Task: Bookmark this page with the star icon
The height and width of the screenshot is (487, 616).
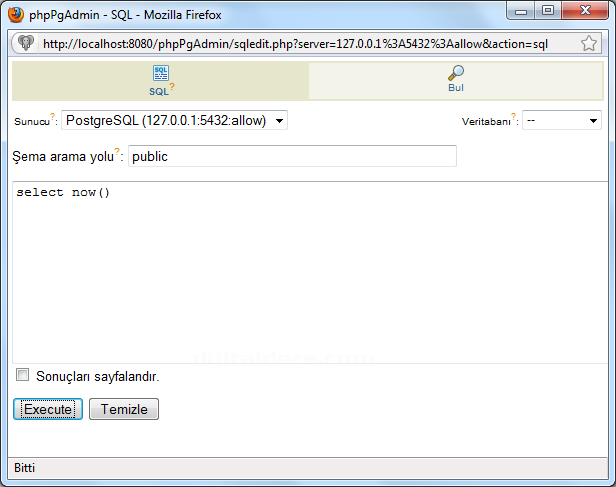Action: click(588, 43)
